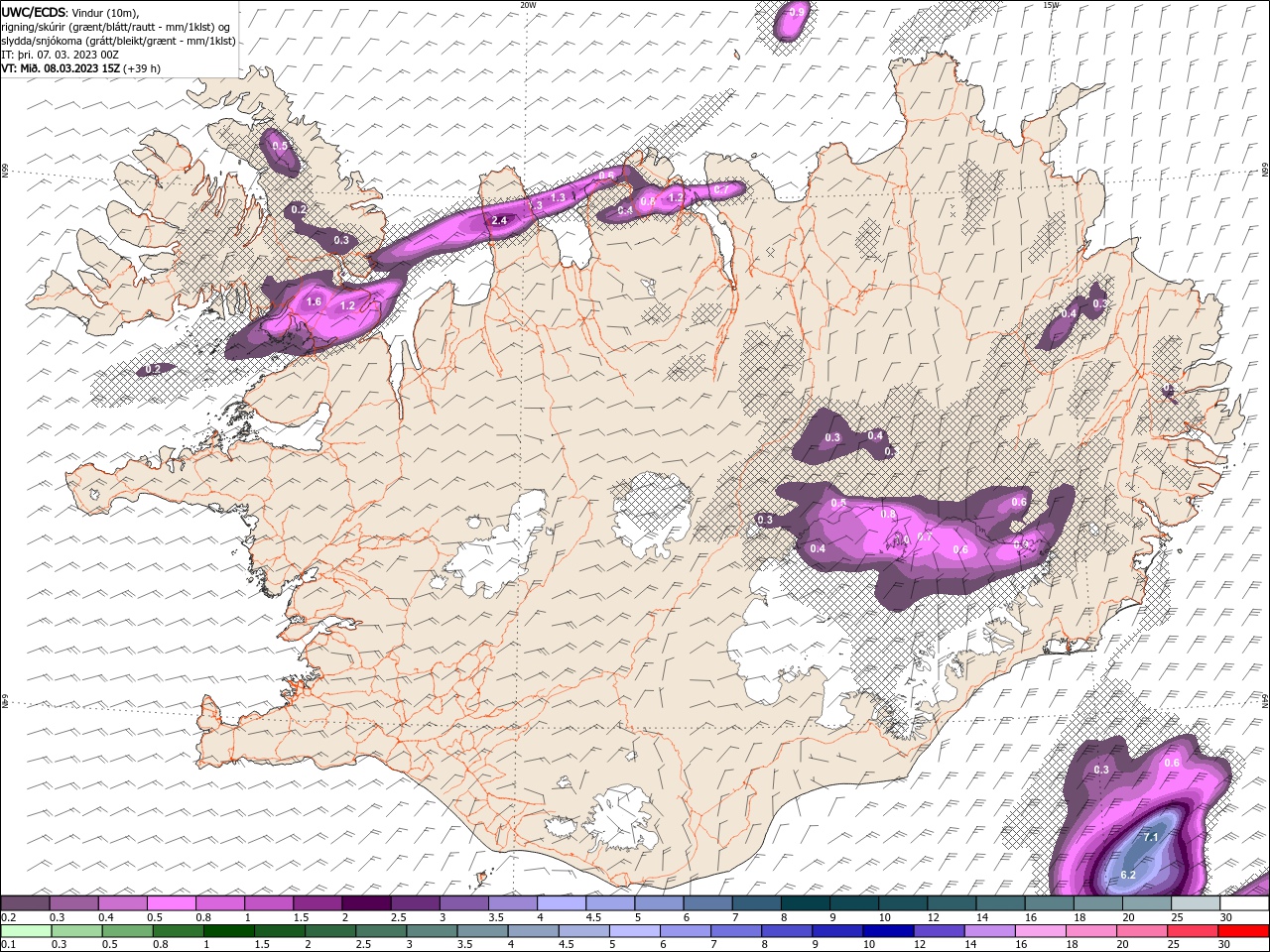Select the bright pink swatch between 0.5 and 0.8
Image resolution: width=1270 pixels, height=952 pixels.
tap(171, 903)
